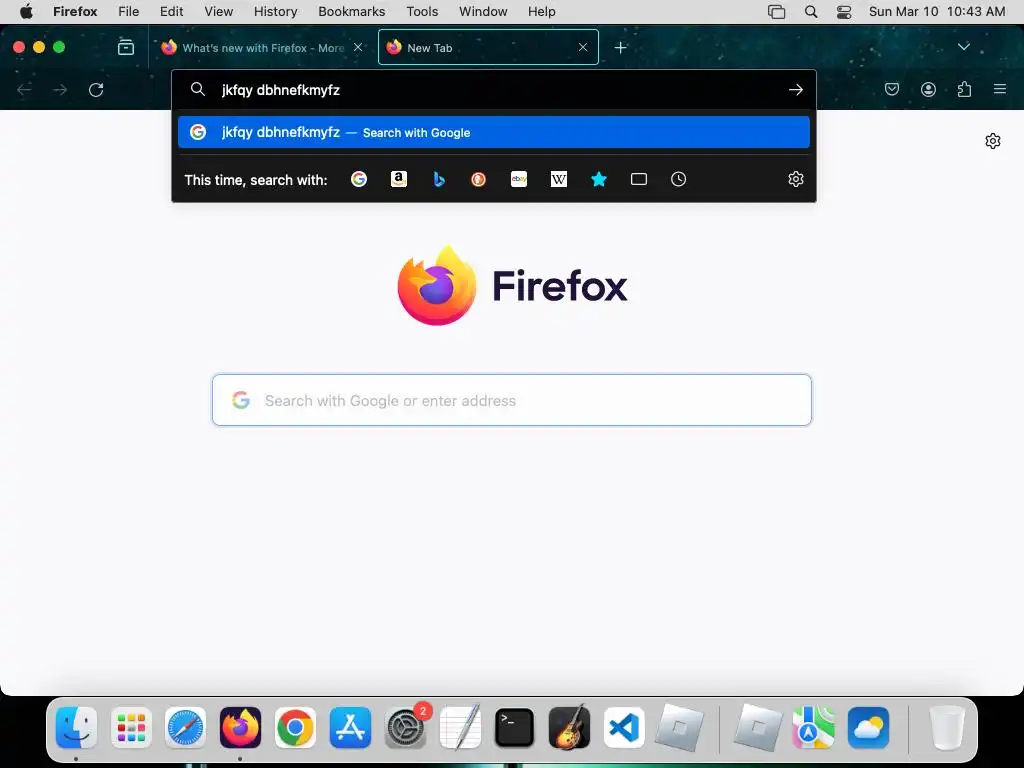Launch Safari from the Dock
The height and width of the screenshot is (768, 1024).
click(185, 728)
